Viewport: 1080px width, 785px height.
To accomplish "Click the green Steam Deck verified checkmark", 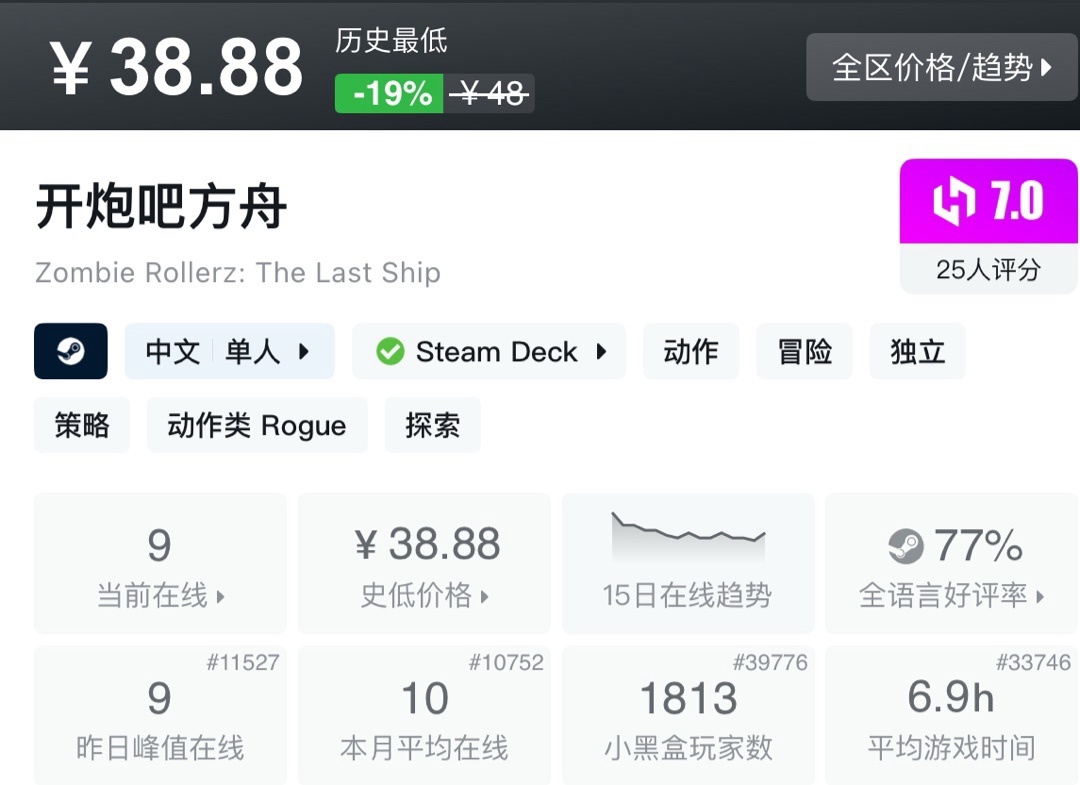I will [x=390, y=352].
